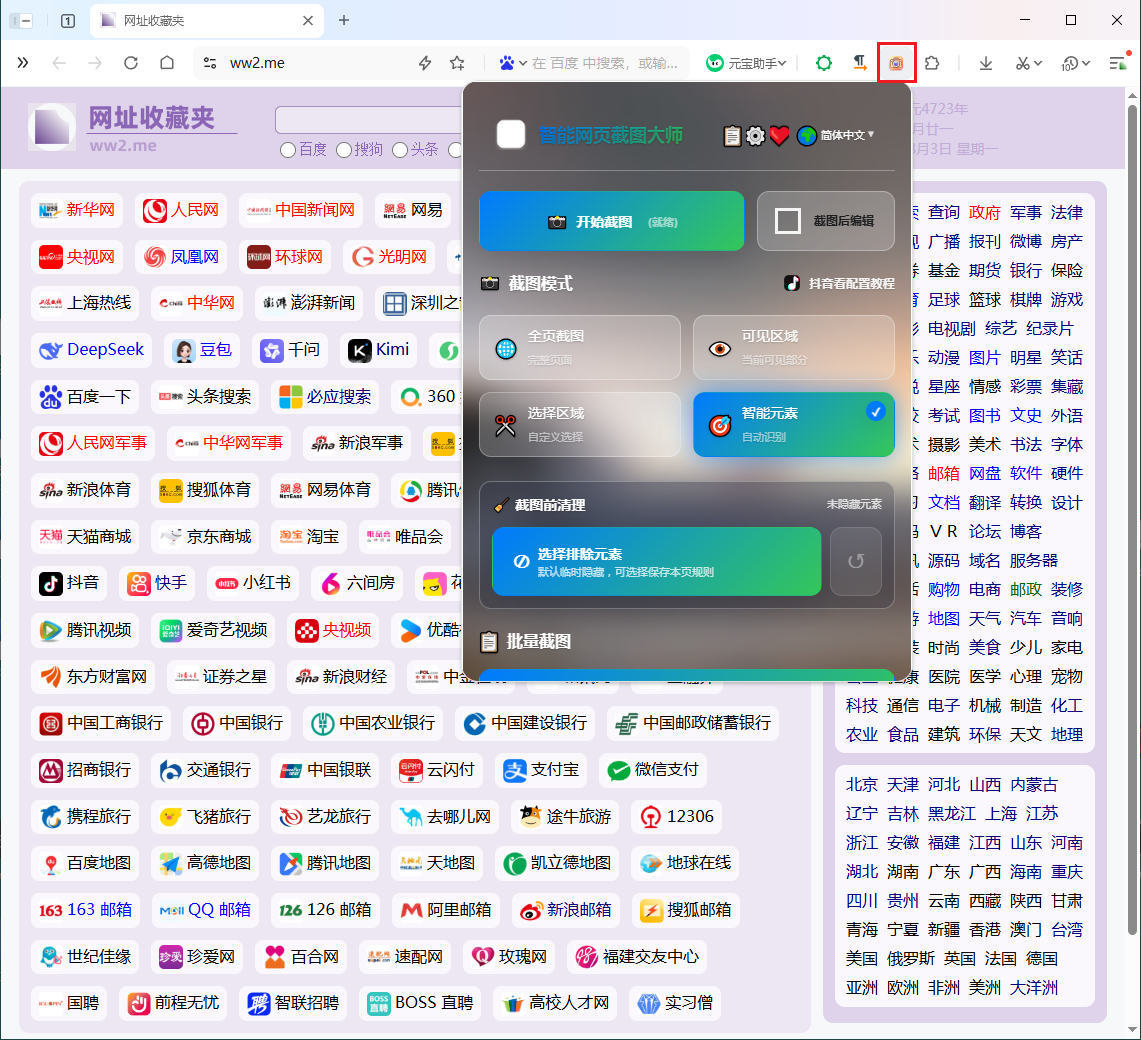
Task: Open the DeepSeek link
Action: pos(92,350)
